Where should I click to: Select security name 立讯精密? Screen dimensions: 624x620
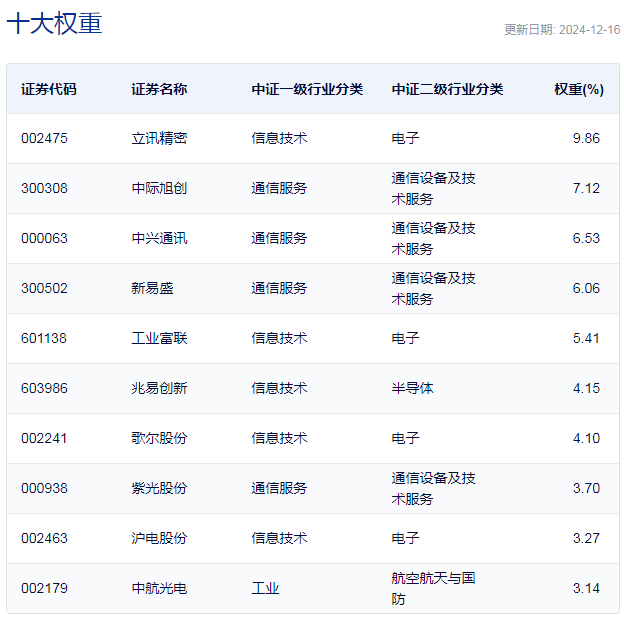159,138
